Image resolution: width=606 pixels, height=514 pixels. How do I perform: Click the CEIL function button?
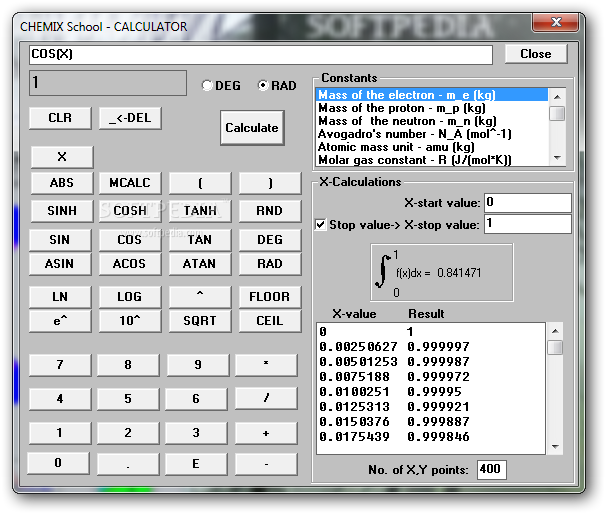tap(270, 321)
